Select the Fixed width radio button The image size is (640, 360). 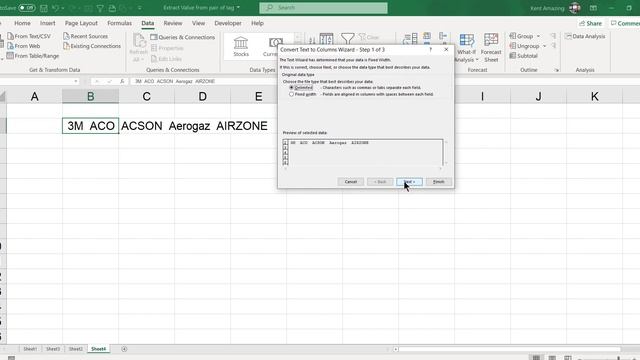(x=291, y=94)
